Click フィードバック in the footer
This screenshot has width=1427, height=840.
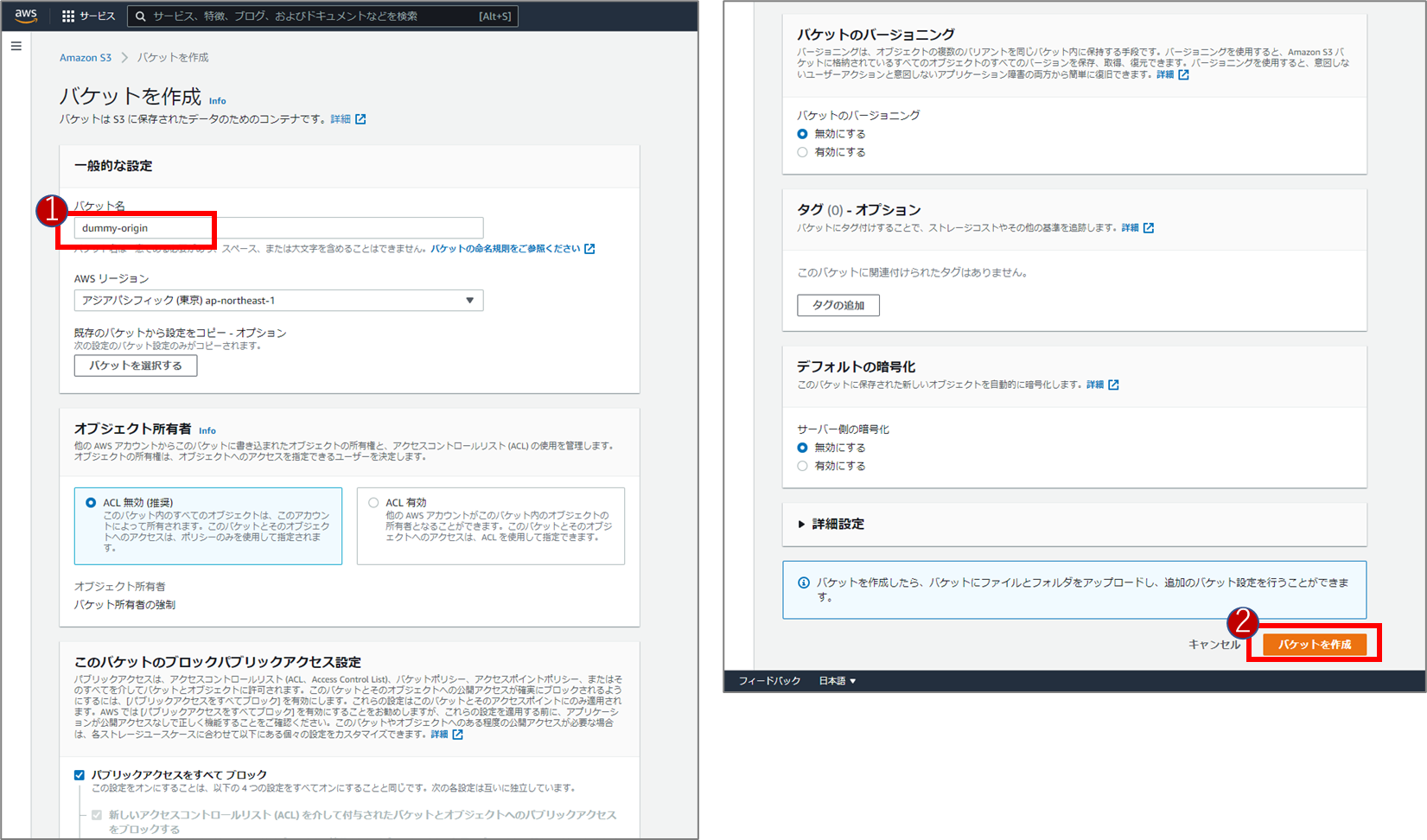pos(769,681)
